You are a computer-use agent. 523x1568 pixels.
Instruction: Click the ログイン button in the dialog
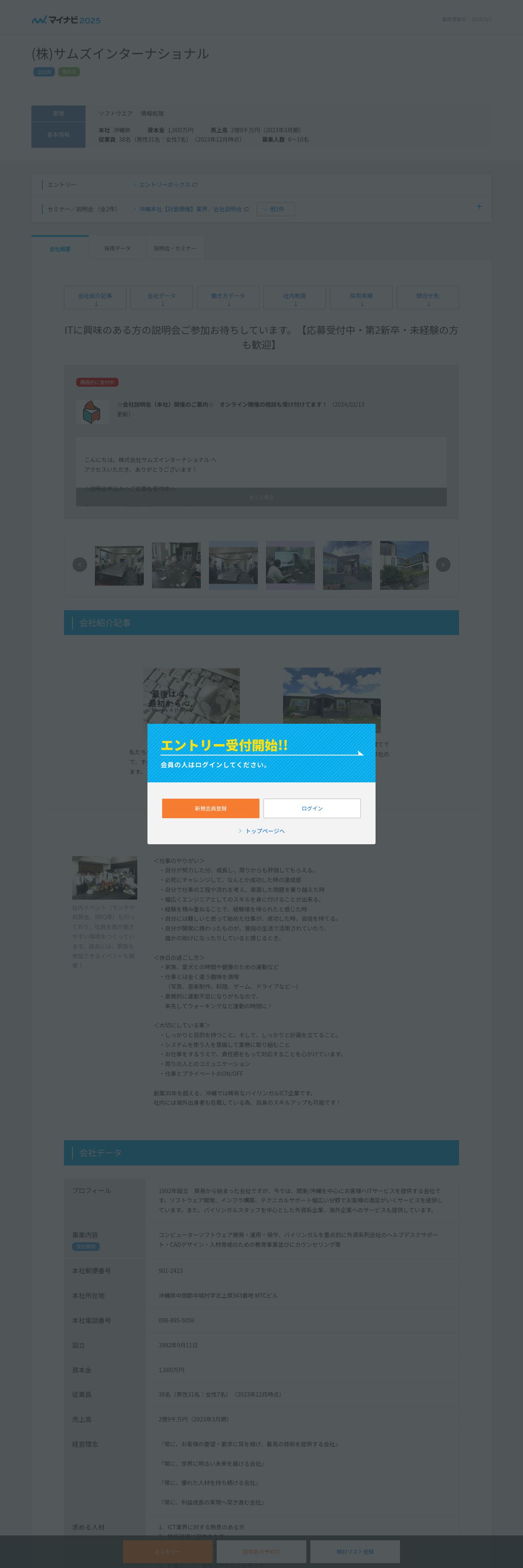[x=312, y=808]
